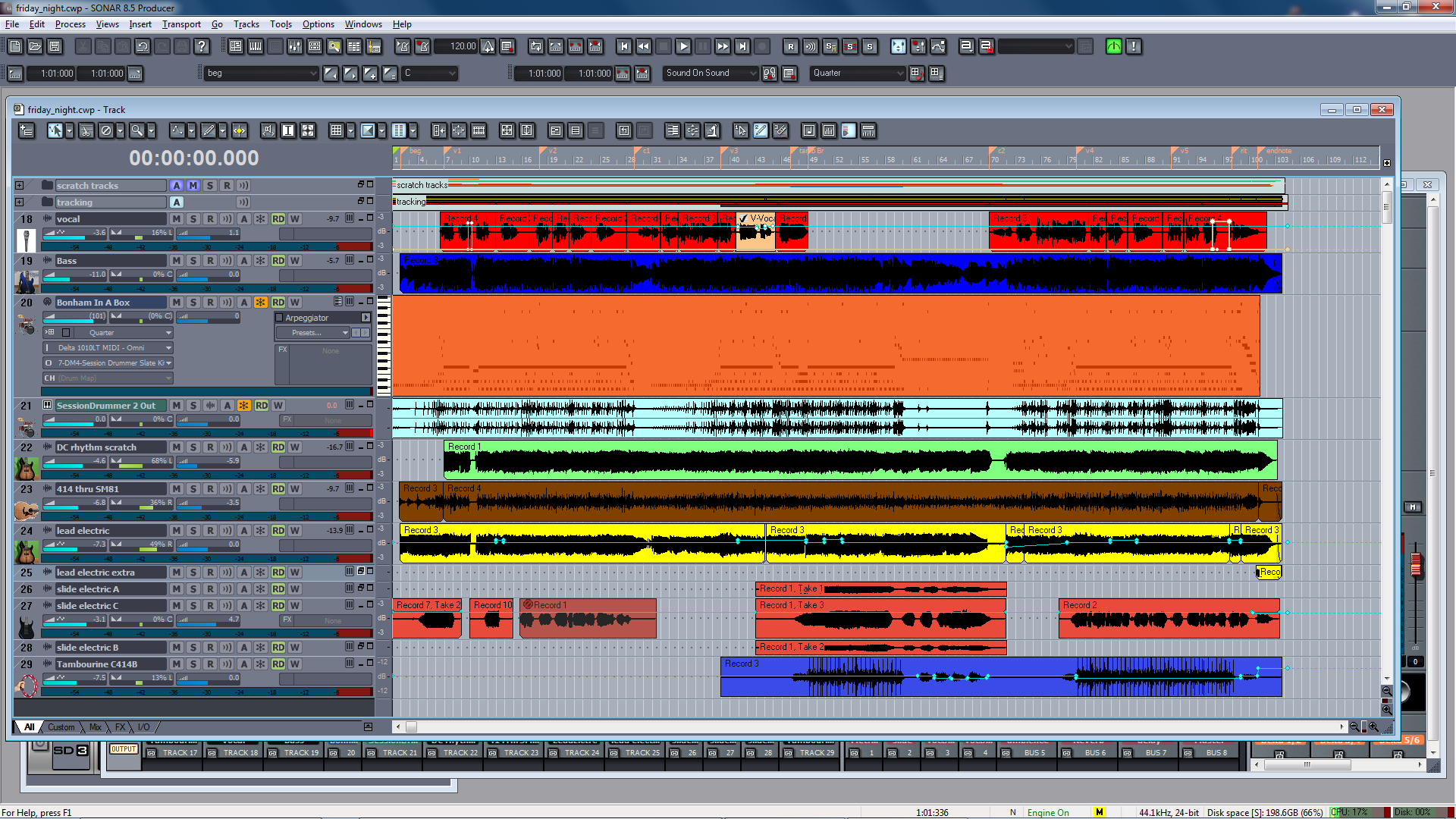Open the Process menu
The image size is (1456, 819).
tap(71, 24)
